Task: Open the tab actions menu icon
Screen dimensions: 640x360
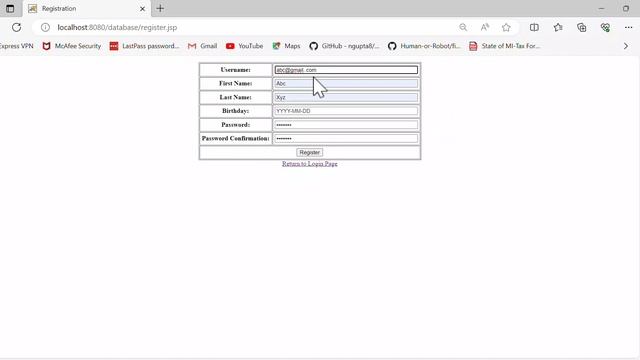Action: (10, 8)
